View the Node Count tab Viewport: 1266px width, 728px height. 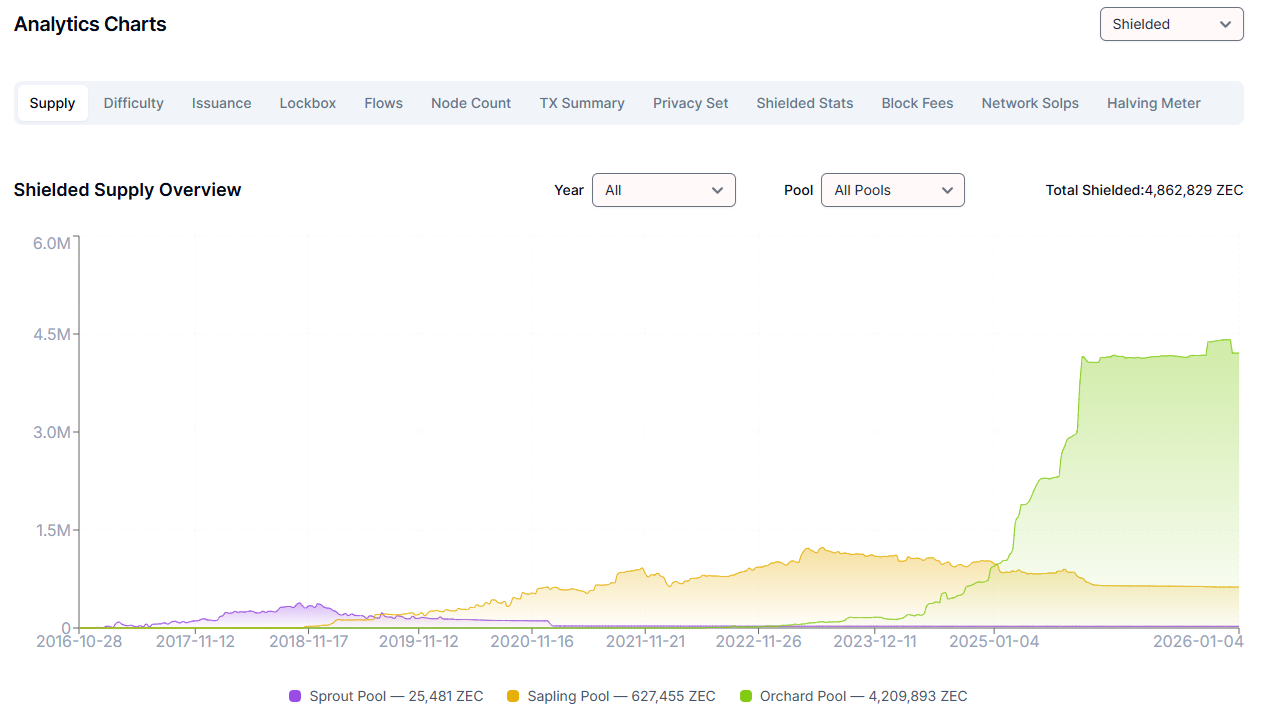[471, 103]
